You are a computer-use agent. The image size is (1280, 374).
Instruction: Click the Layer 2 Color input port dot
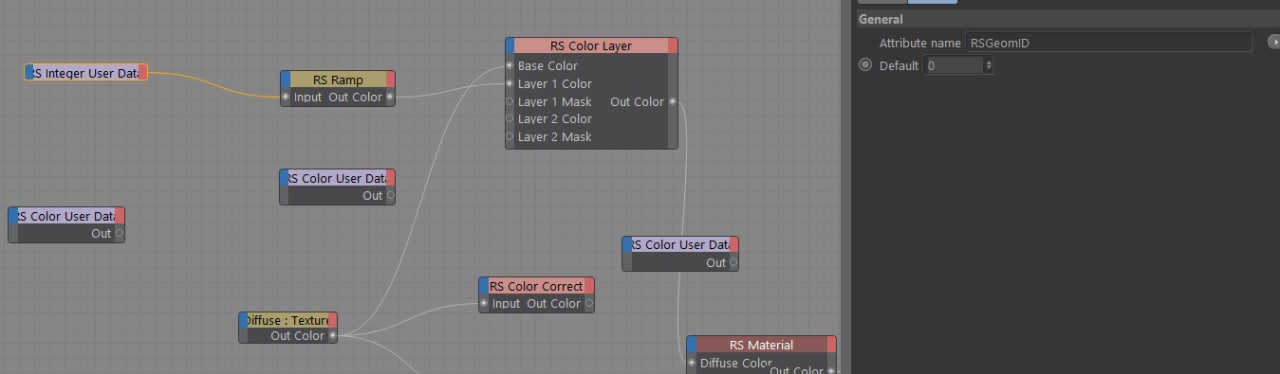click(510, 119)
